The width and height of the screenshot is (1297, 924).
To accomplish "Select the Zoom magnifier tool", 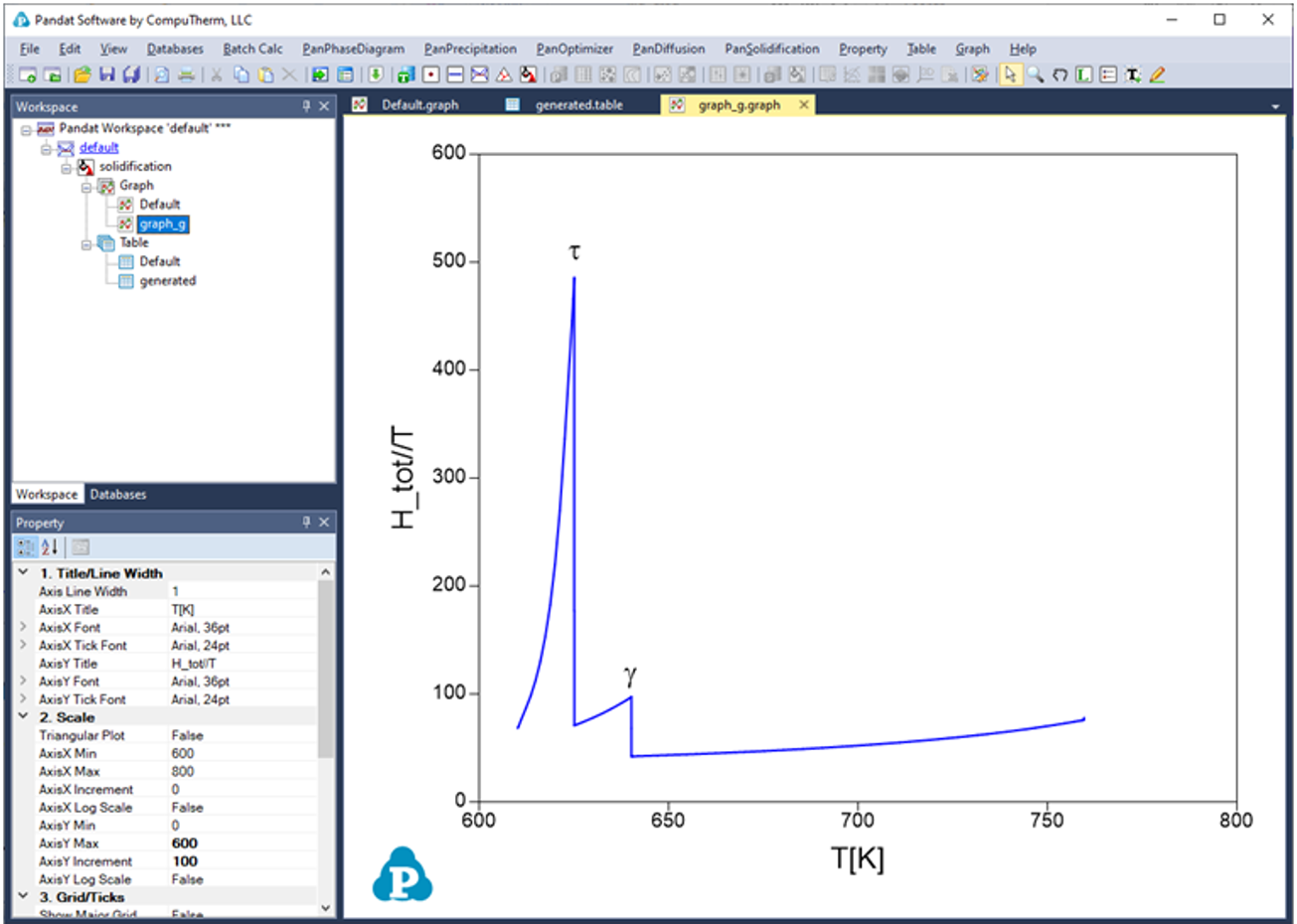I will point(1035,75).
